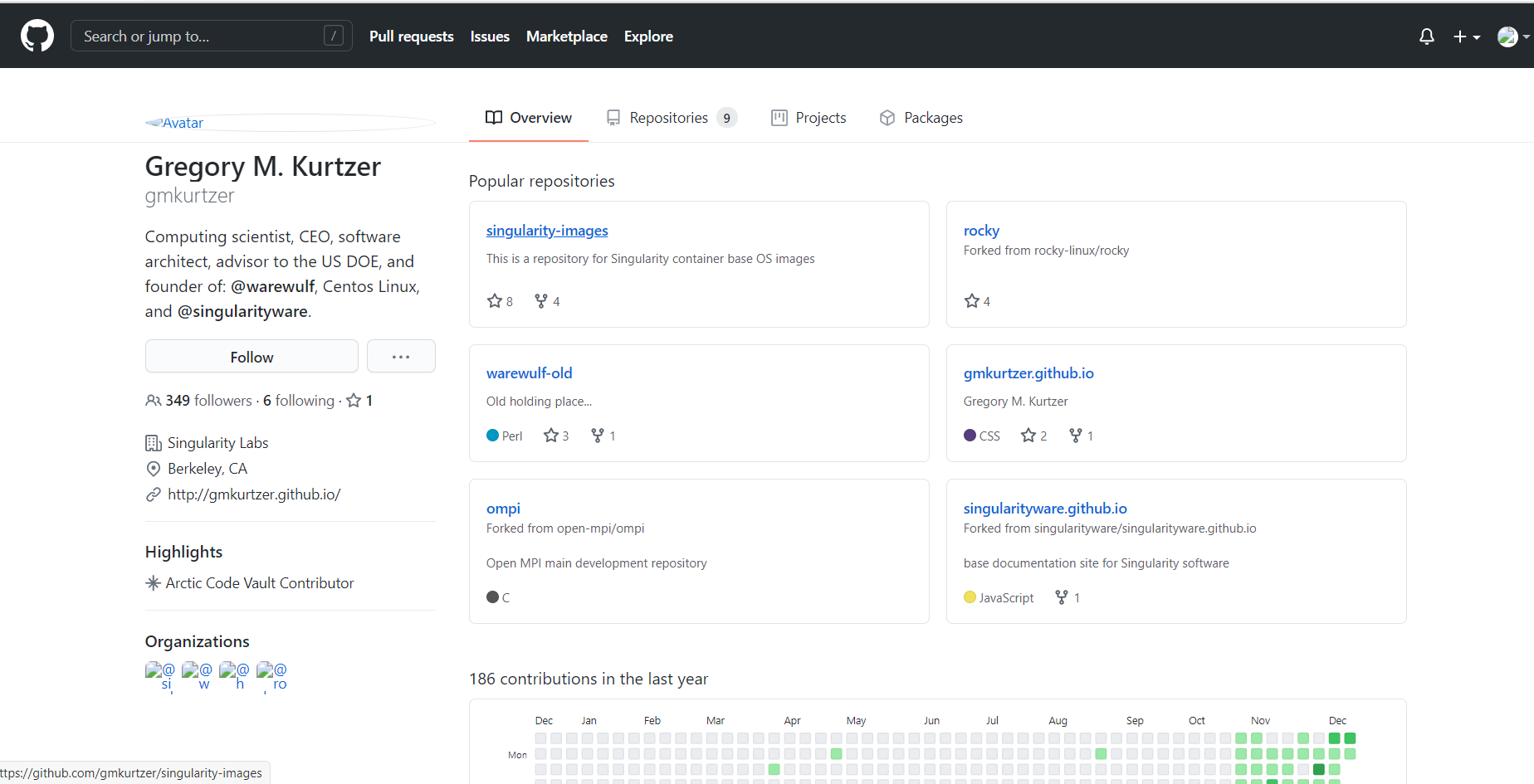The image size is (1534, 784).
Task: View stargazers of gmkurtzer.github.io
Action: (x=1033, y=436)
